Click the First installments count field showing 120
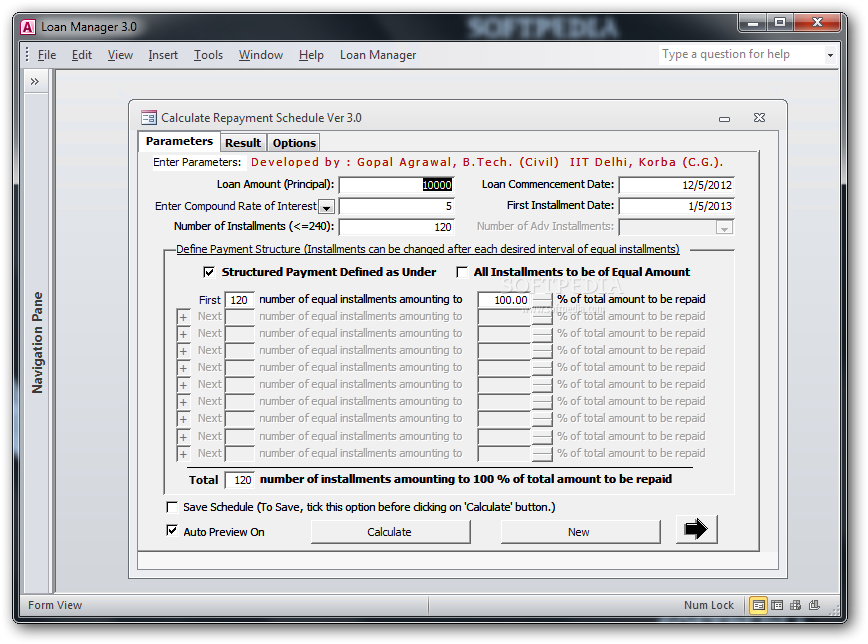This screenshot has height=644, width=868. (239, 300)
